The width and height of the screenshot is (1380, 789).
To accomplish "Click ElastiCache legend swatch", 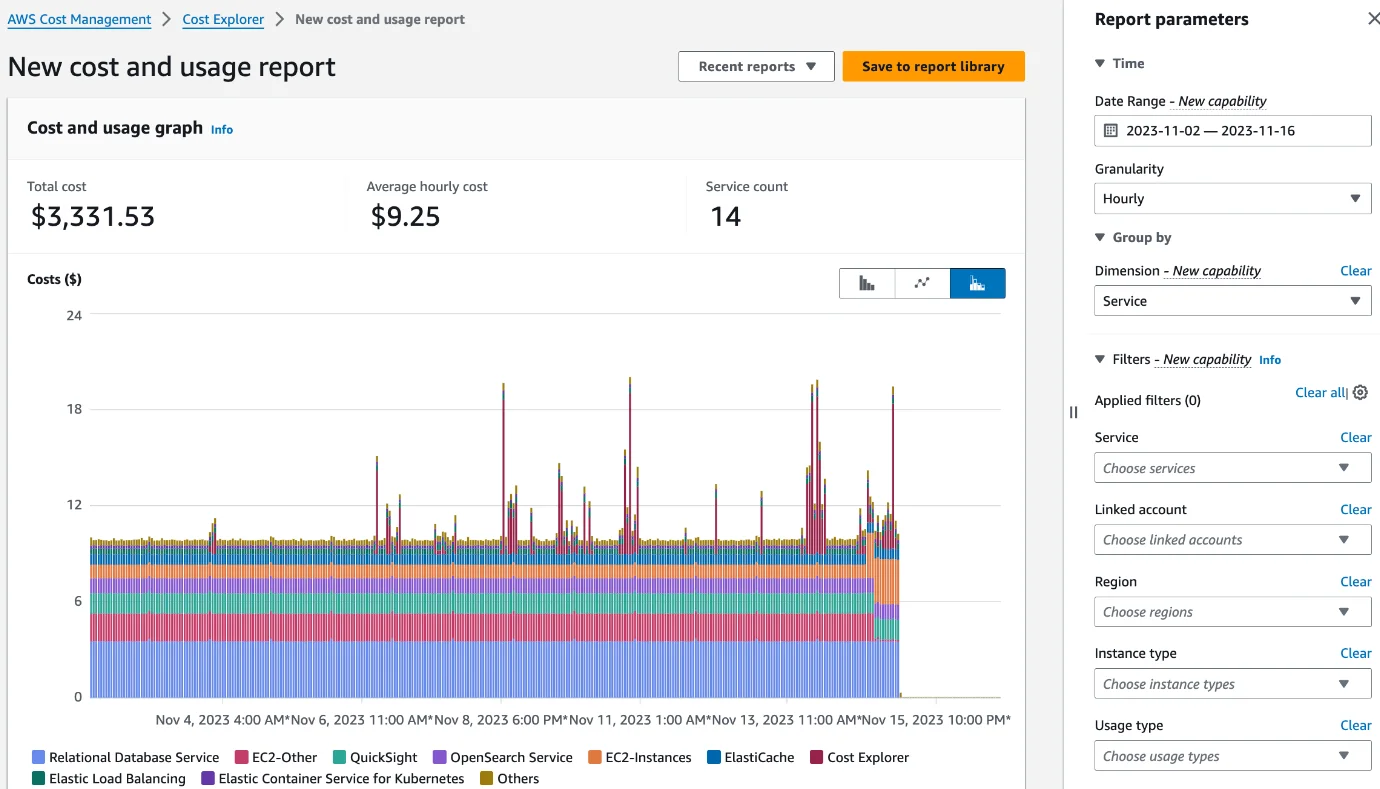I will (714, 758).
